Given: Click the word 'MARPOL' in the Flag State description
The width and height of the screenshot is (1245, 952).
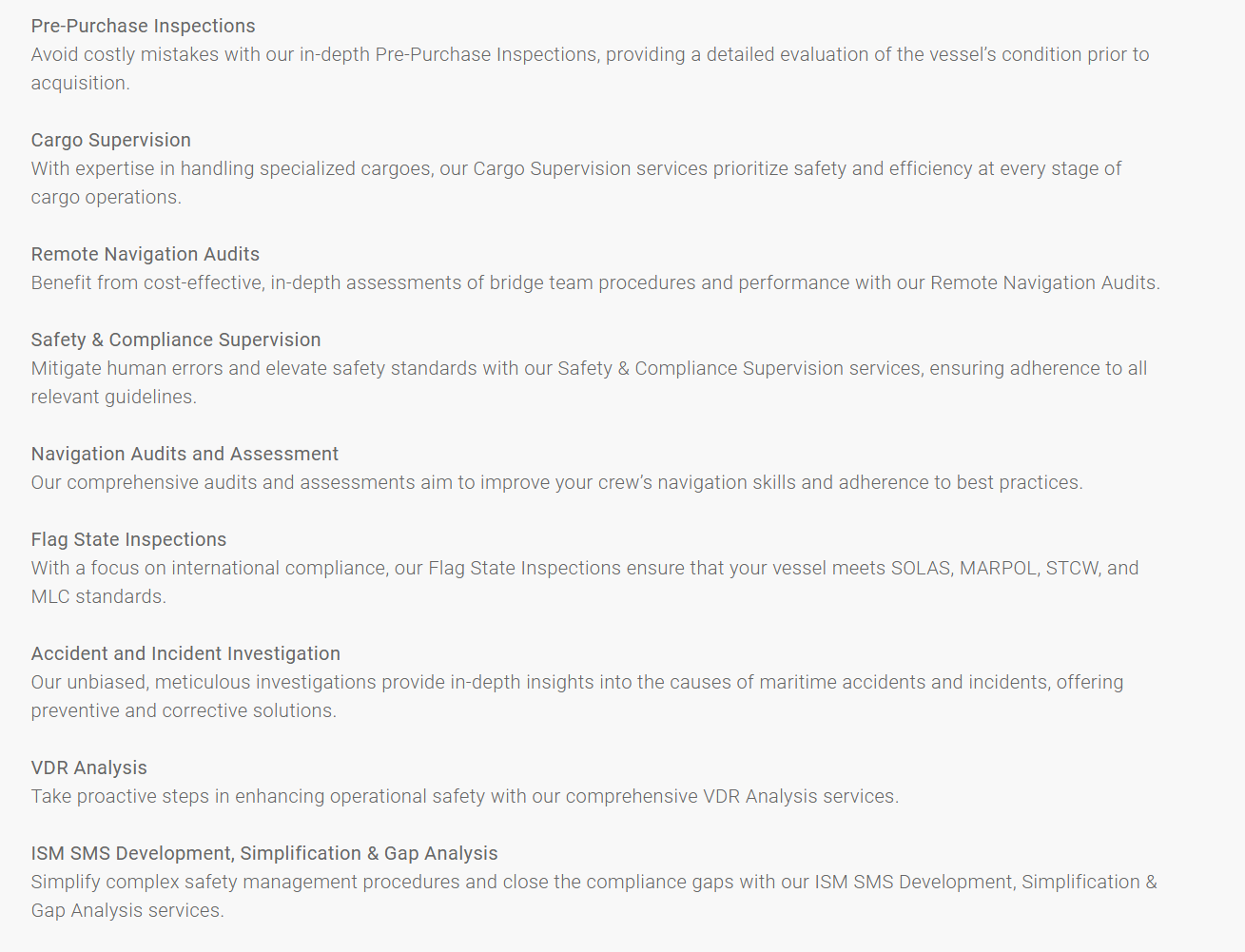Looking at the screenshot, I should [x=997, y=568].
